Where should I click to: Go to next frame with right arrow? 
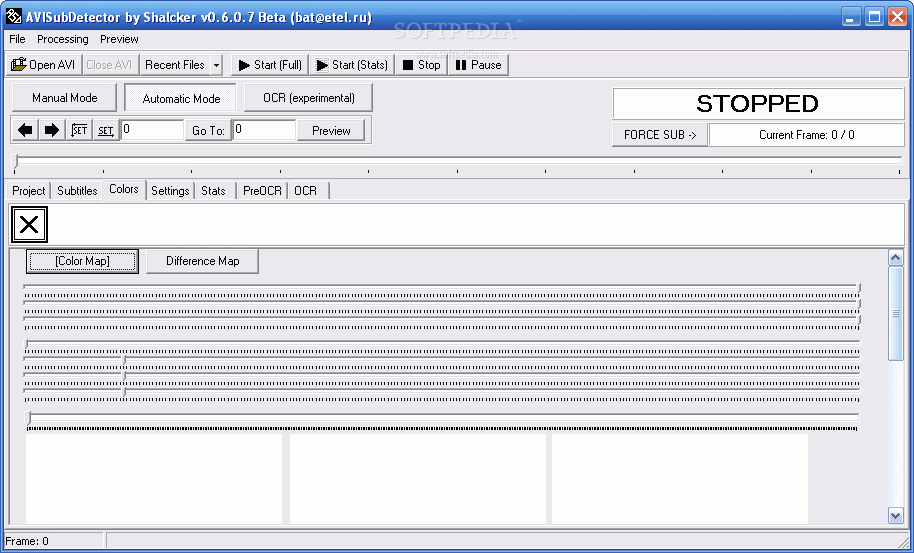click(52, 130)
